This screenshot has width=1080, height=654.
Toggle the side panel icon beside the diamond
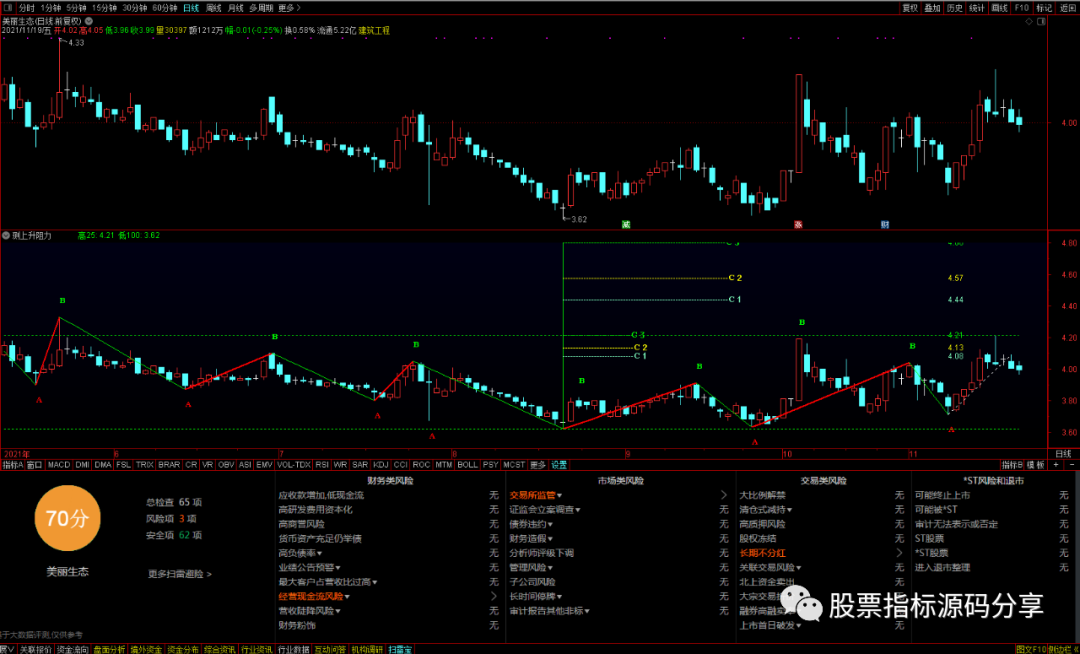[x=1041, y=21]
